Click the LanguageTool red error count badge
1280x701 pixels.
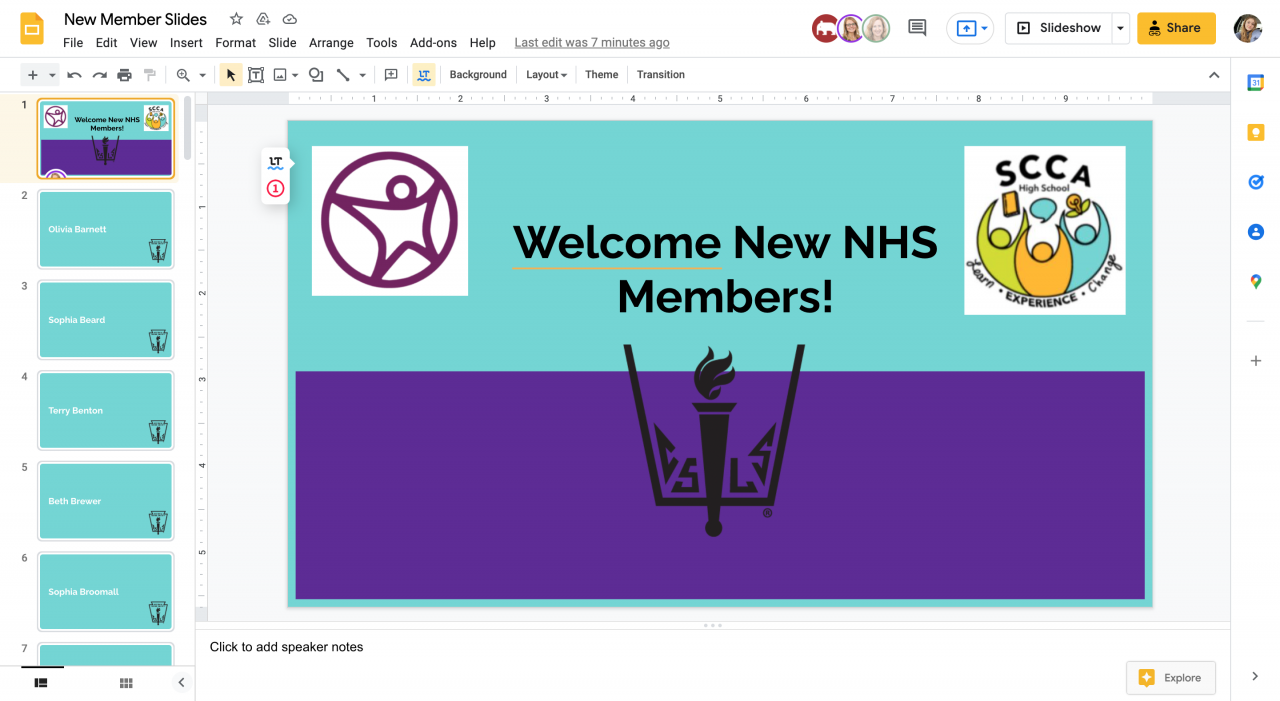(276, 188)
